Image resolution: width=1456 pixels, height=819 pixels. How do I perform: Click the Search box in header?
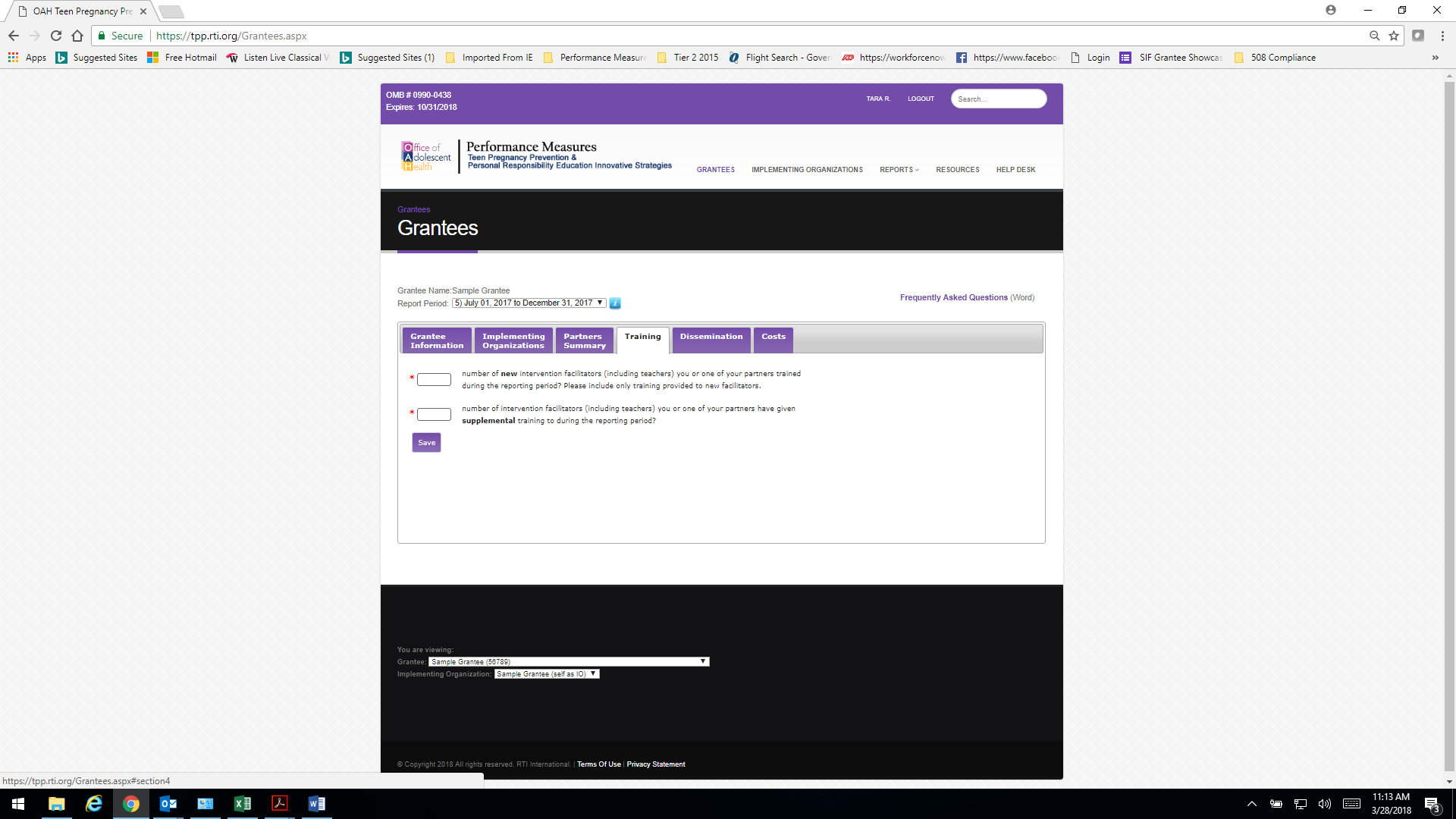998,99
